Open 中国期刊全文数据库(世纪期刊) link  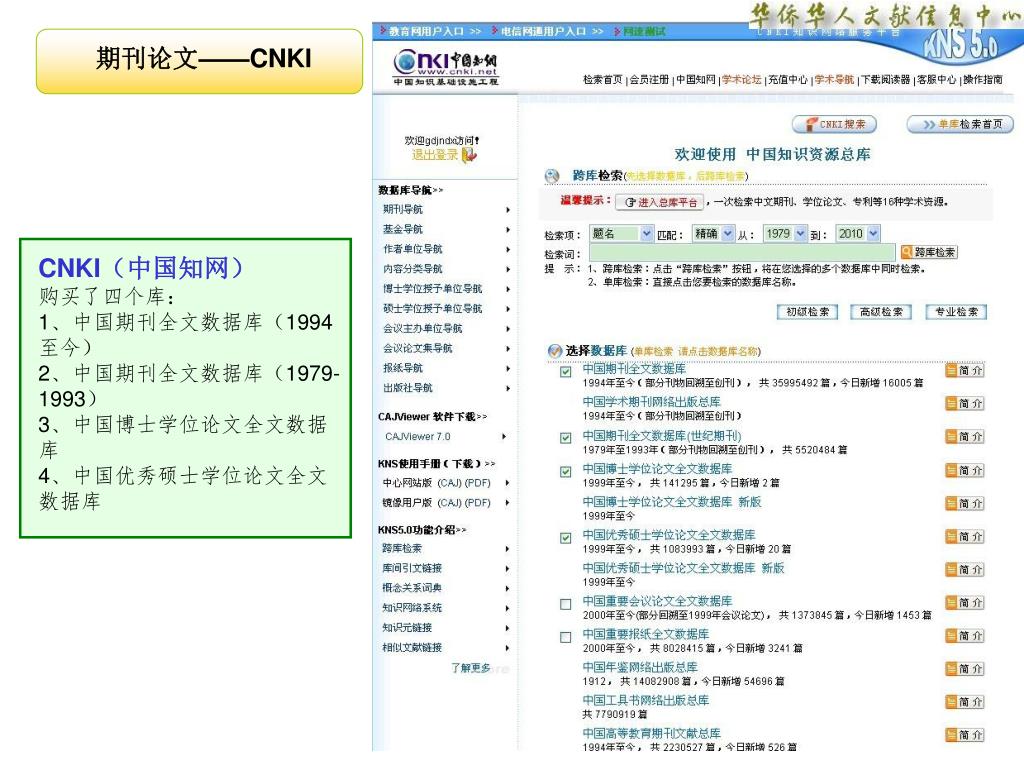662,436
